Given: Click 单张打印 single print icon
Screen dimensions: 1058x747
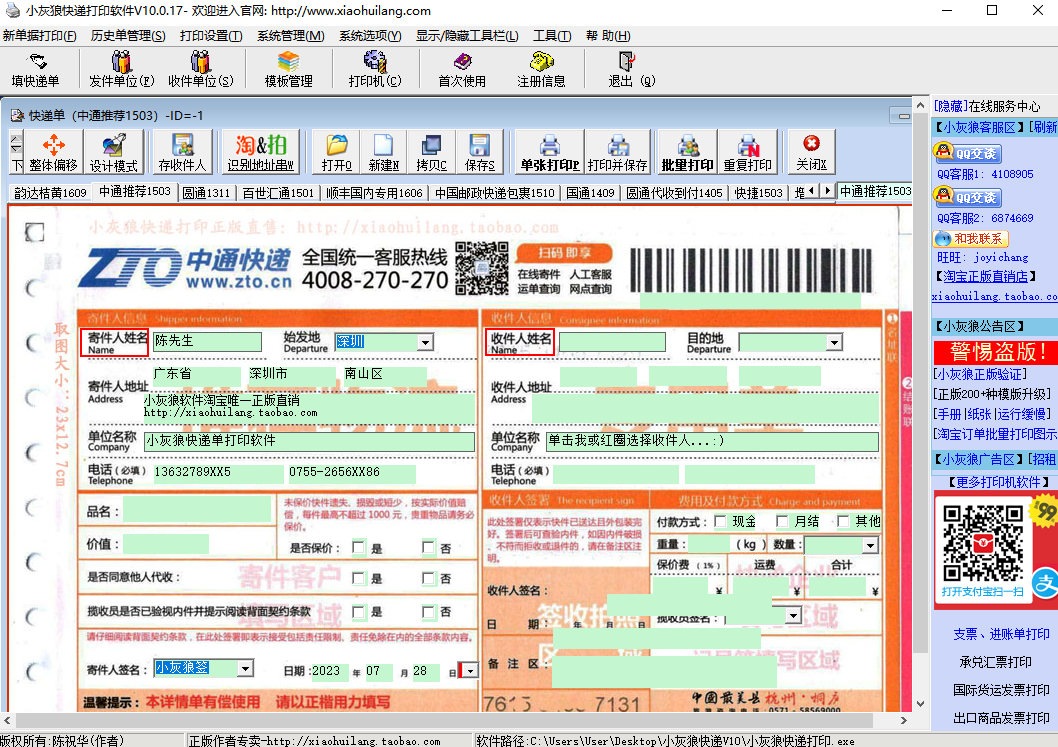Looking at the screenshot, I should (x=550, y=153).
